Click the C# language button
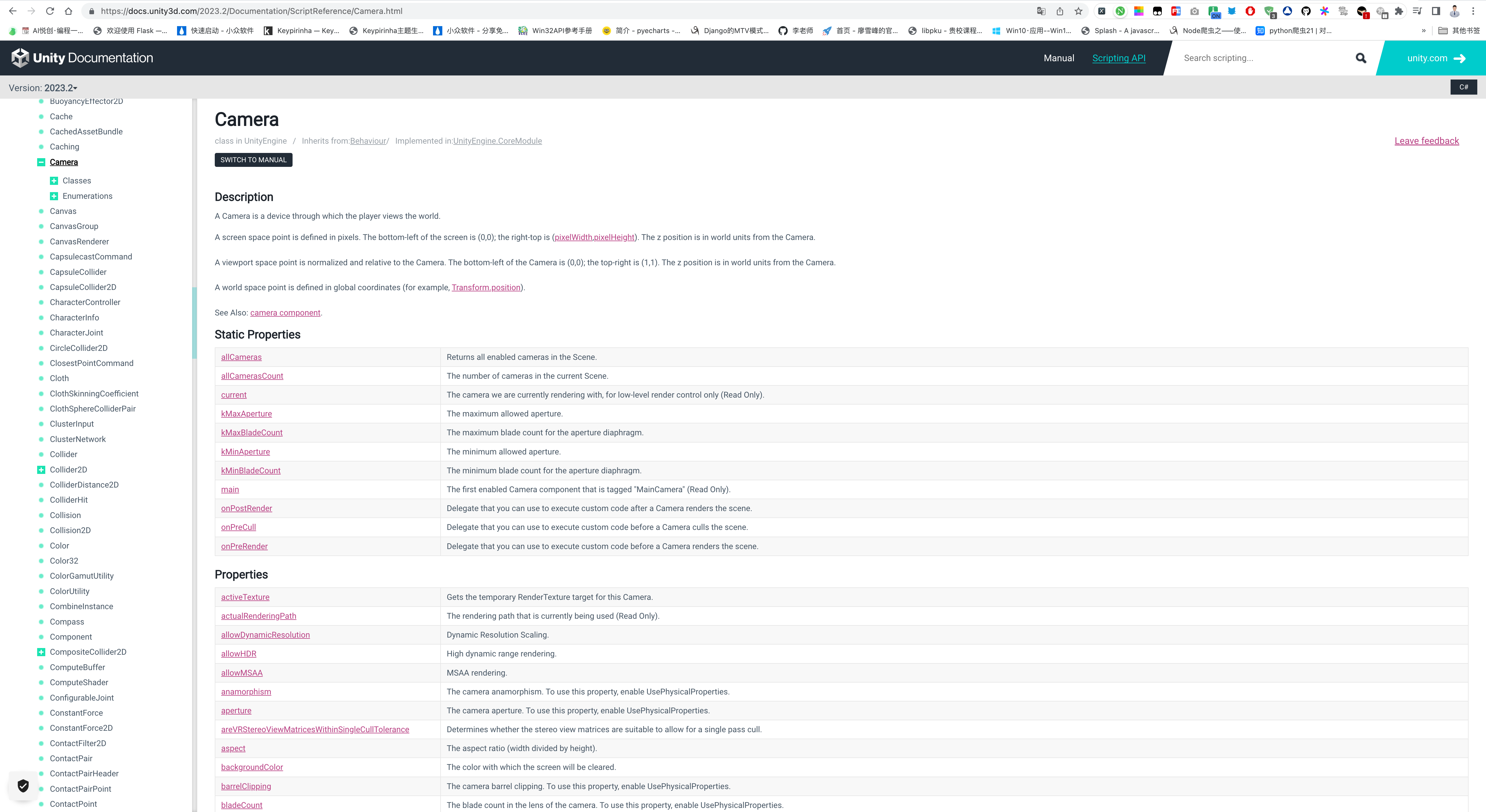This screenshot has width=1486, height=812. click(1463, 87)
